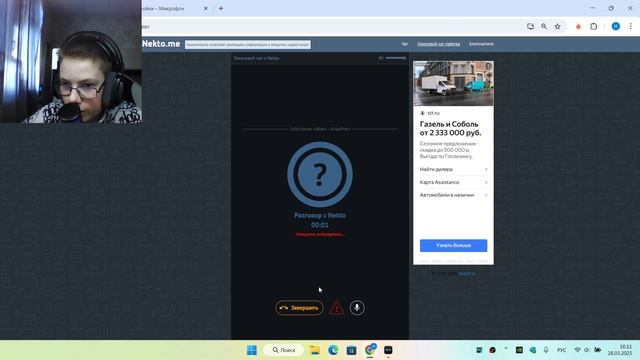The width and height of the screenshot is (640, 360).
Task: Open the battery status tray icon
Action: [598, 350]
